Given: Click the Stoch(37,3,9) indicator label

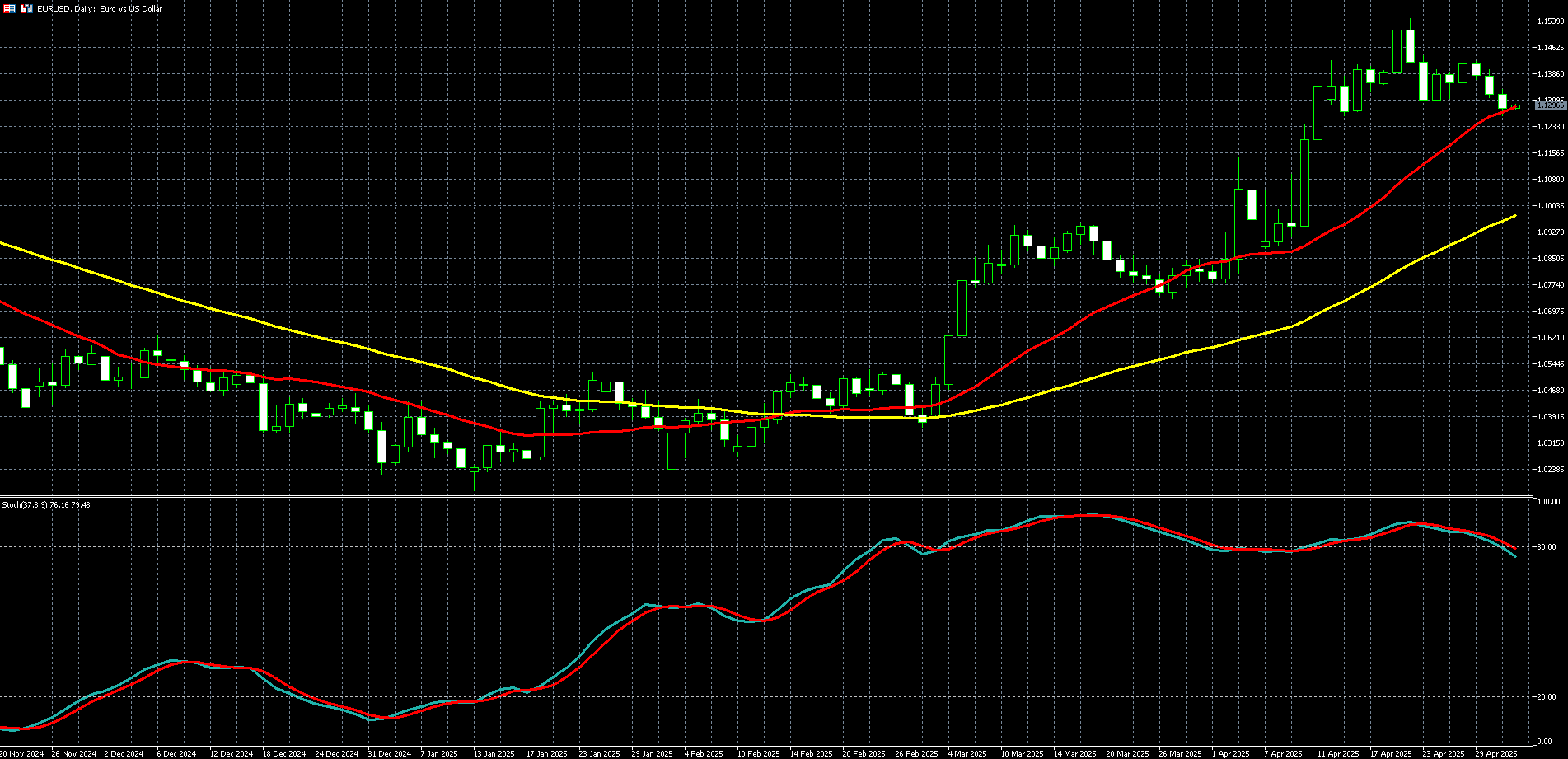Looking at the screenshot, I should [46, 504].
